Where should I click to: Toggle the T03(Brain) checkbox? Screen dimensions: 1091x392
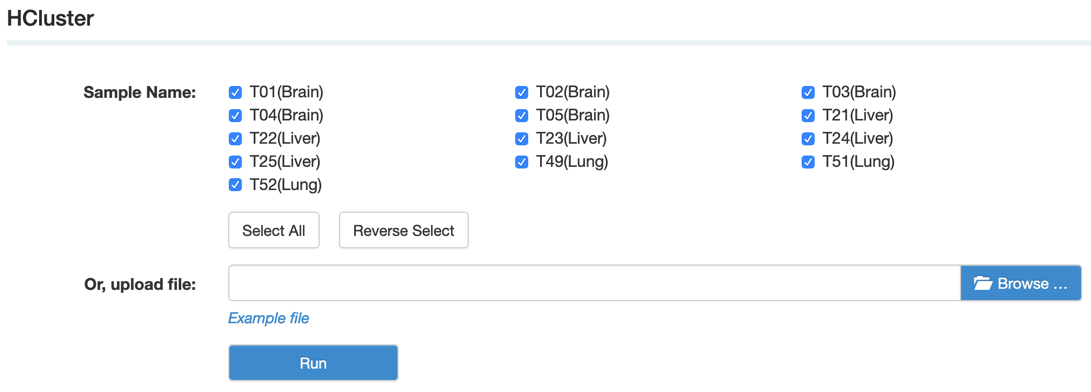[x=808, y=92]
